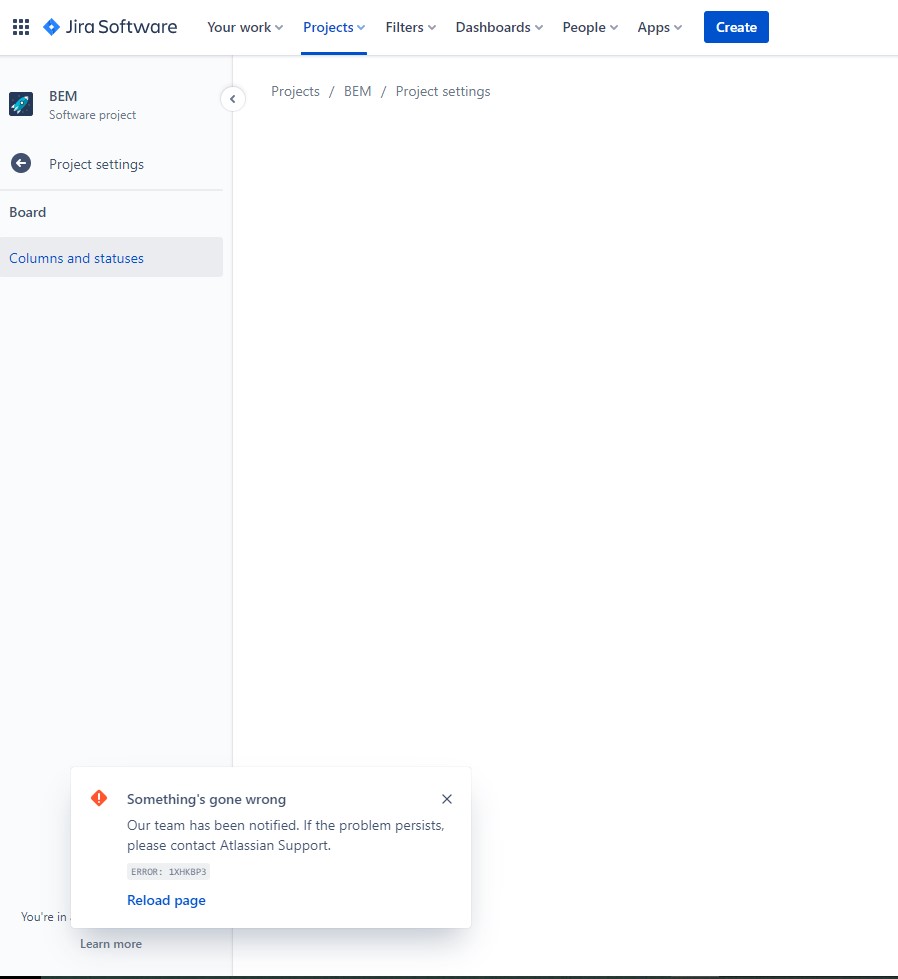The height and width of the screenshot is (979, 898).
Task: Open the Projects dropdown menu
Action: tap(334, 27)
